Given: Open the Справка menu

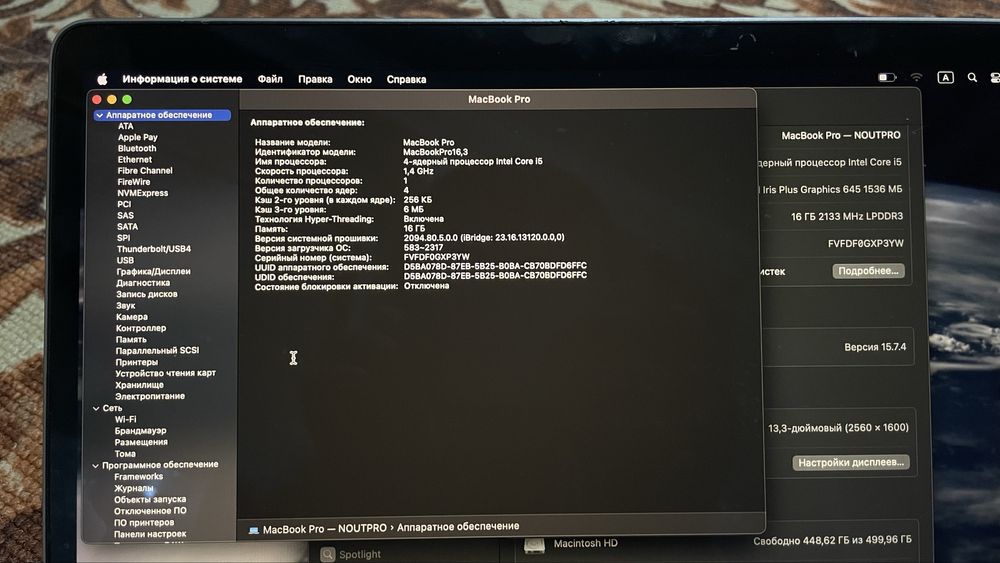Looking at the screenshot, I should pos(406,79).
